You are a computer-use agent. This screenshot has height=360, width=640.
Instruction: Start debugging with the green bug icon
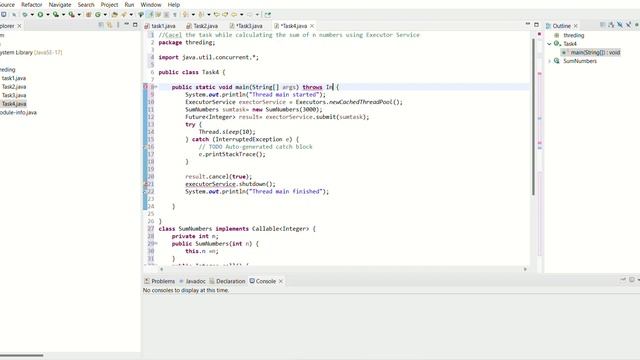coord(24,14)
